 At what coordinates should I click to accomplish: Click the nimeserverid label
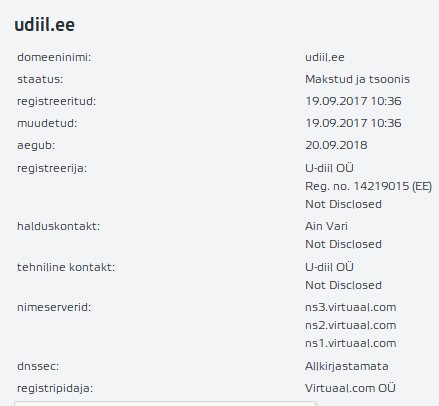coord(54,307)
